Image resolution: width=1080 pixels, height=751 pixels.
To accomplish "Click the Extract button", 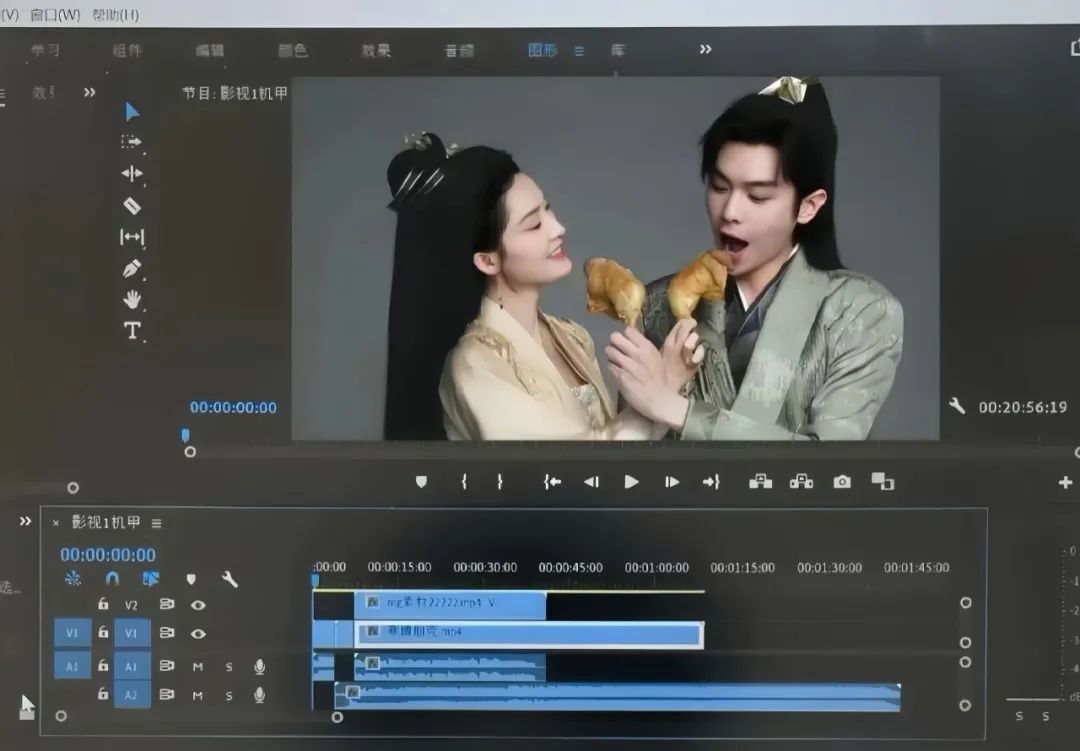I will click(801, 482).
